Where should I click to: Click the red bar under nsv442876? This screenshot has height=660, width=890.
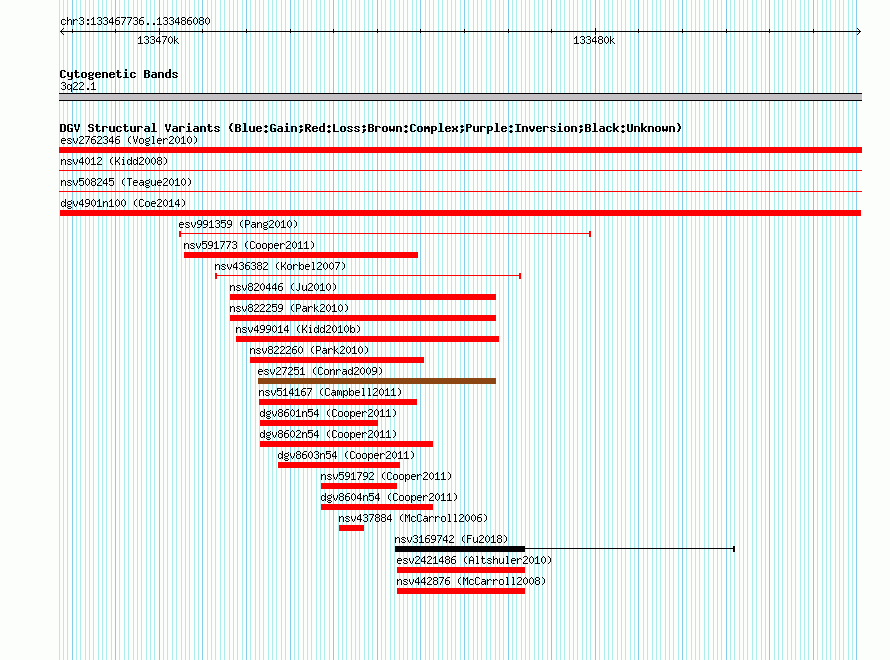(x=461, y=591)
